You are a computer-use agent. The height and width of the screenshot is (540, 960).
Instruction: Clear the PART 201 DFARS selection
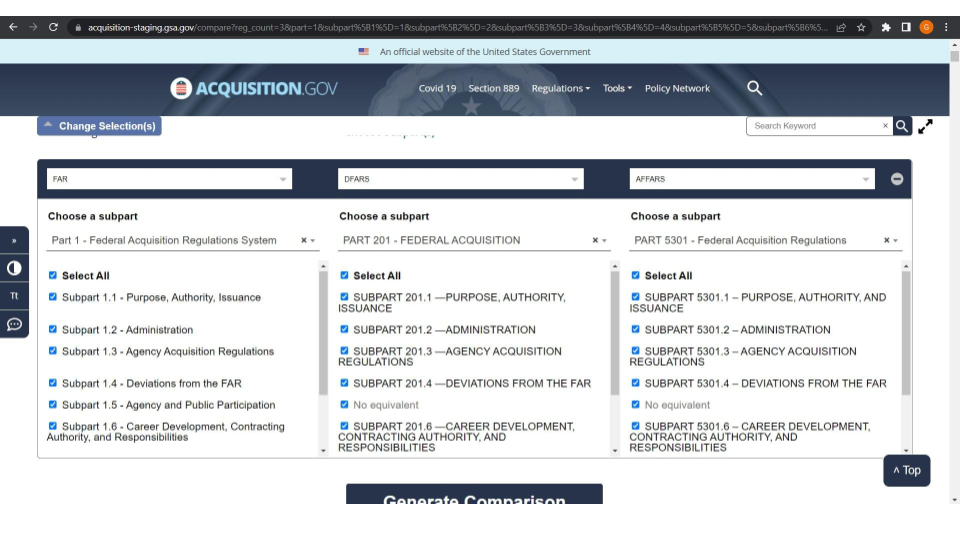coord(595,241)
